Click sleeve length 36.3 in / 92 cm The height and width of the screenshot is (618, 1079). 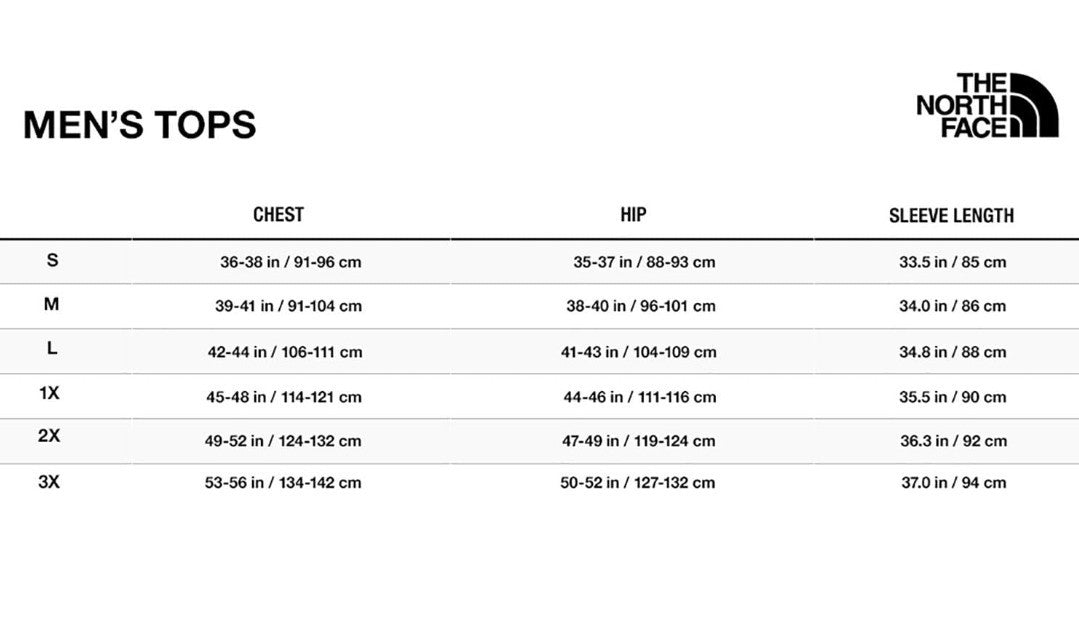[x=954, y=441]
